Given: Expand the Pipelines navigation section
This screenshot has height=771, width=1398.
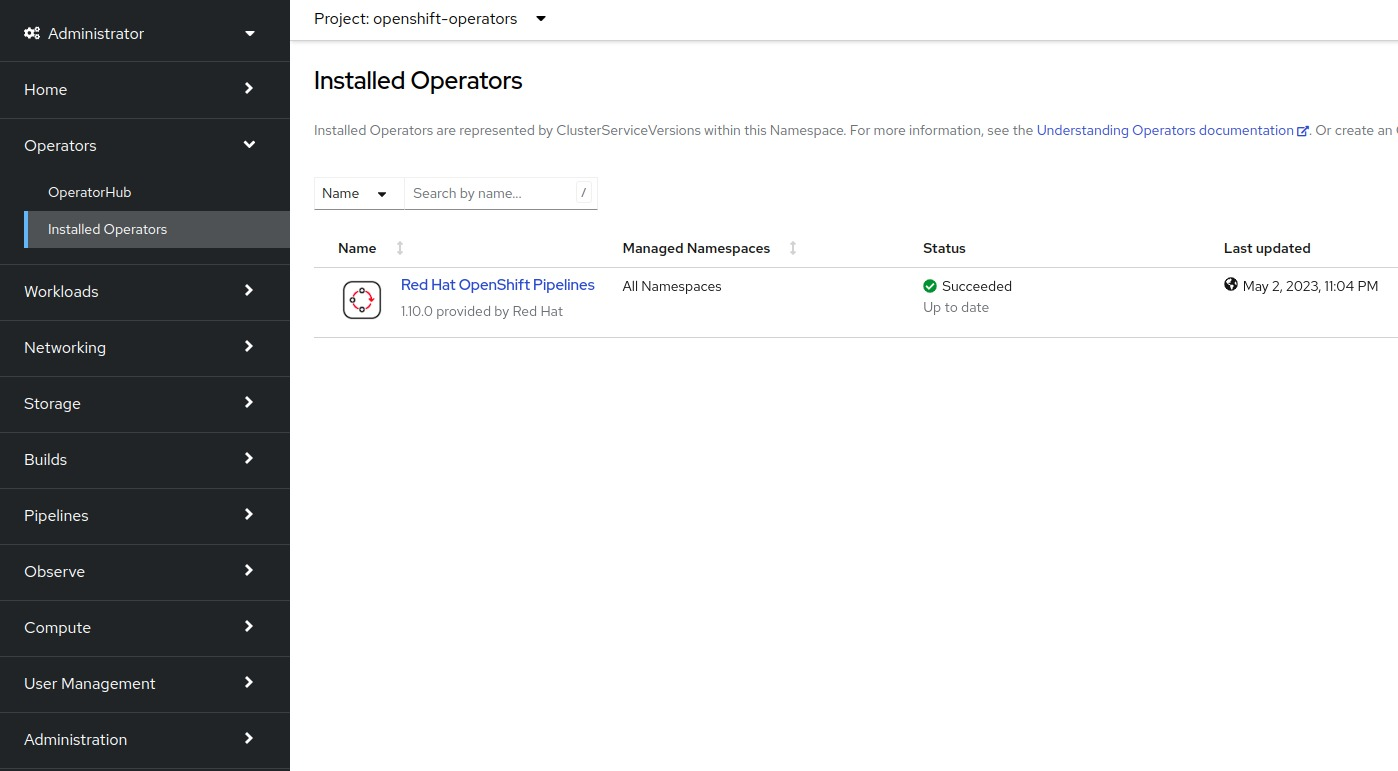Looking at the screenshot, I should click(145, 515).
